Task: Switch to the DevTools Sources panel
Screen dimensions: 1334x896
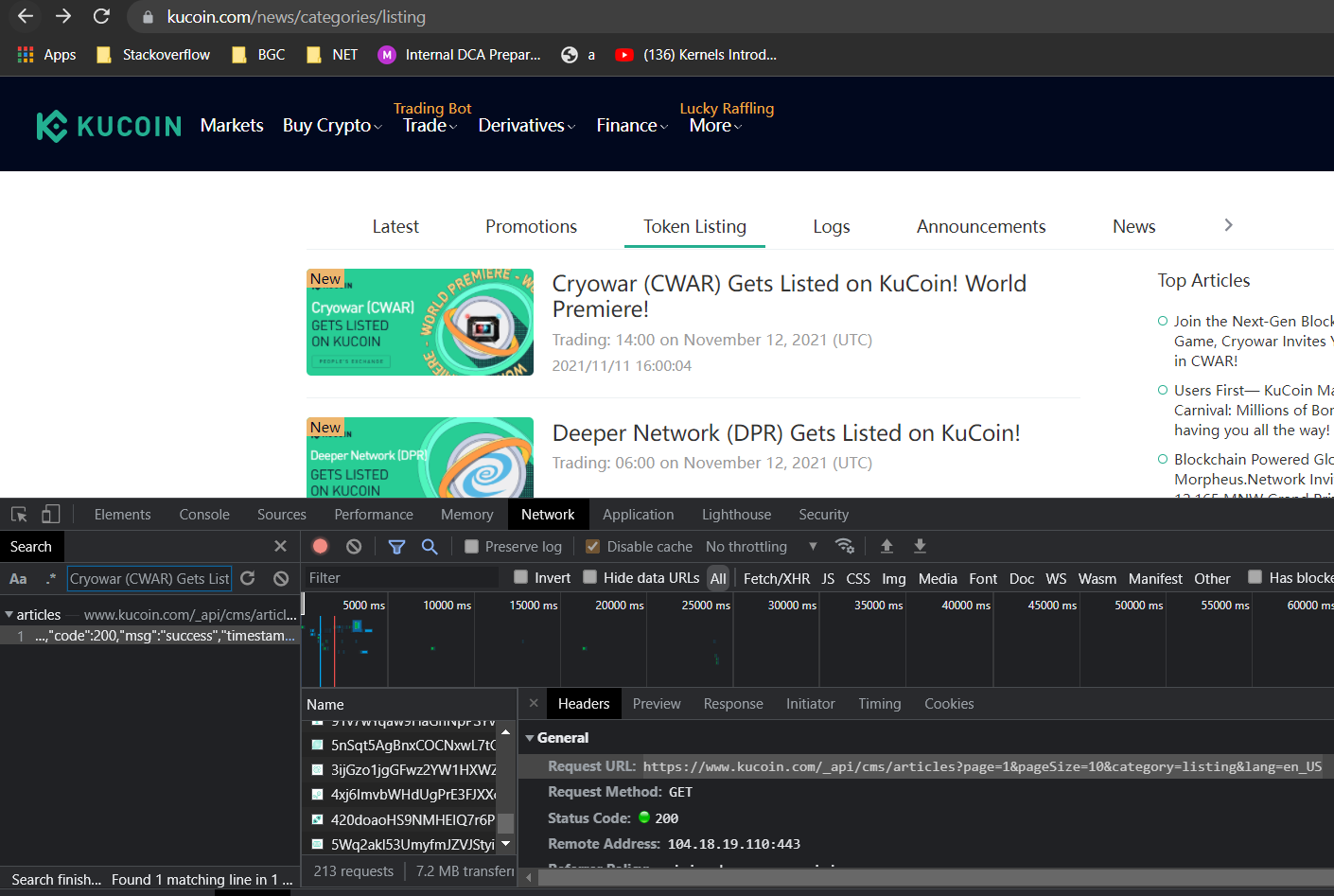Action: (282, 515)
